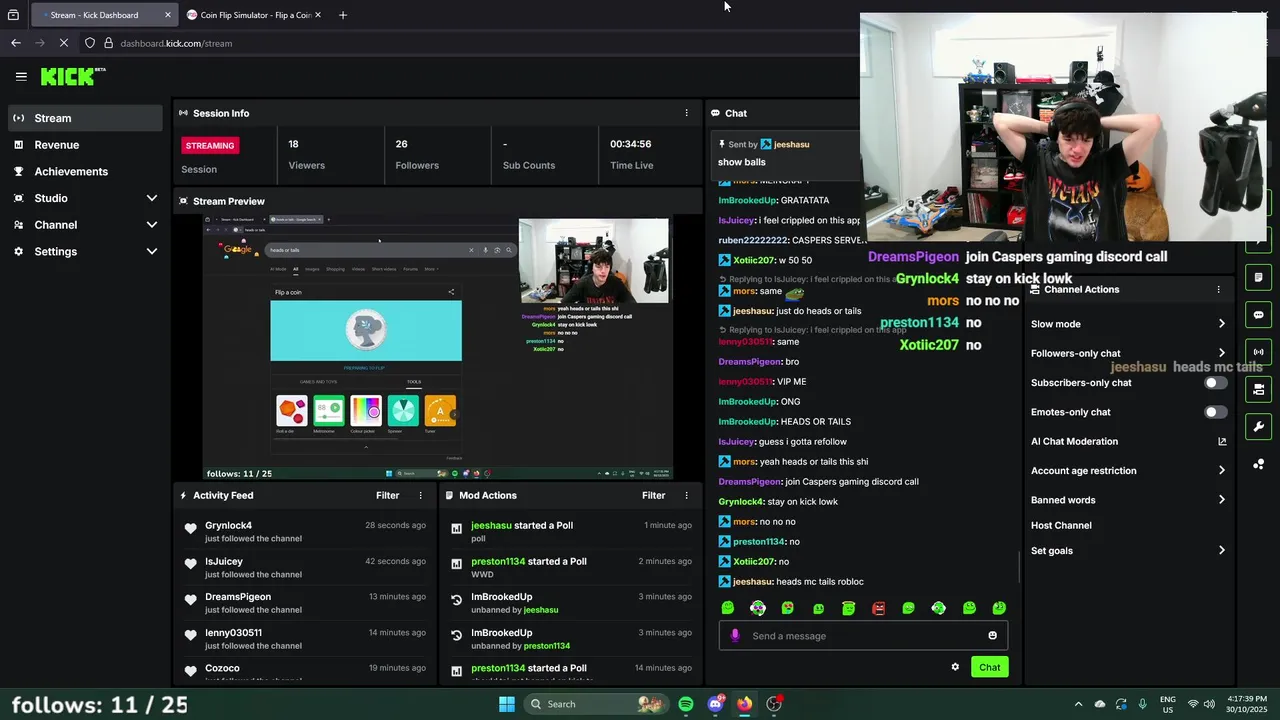Click the tracking protection shield icon

[90, 43]
